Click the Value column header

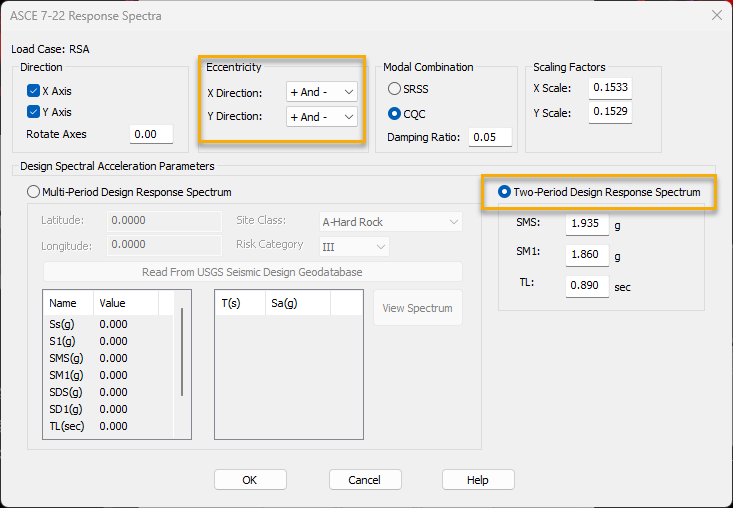pos(126,303)
